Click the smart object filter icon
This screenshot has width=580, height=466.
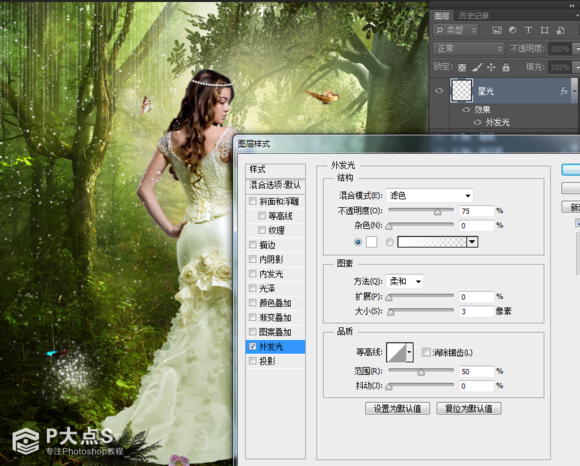pyautogui.click(x=560, y=30)
